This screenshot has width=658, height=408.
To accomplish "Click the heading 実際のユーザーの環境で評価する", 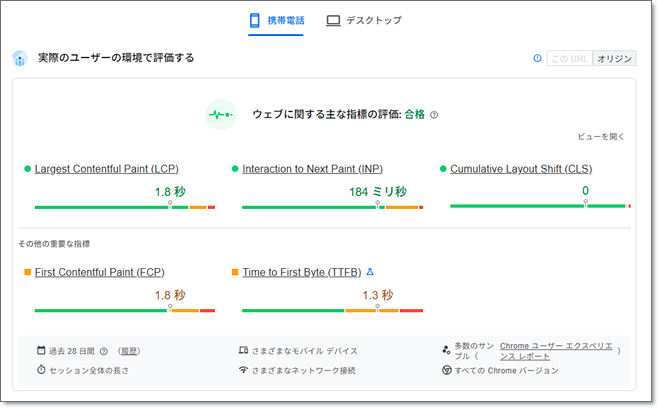I will coord(116,58).
